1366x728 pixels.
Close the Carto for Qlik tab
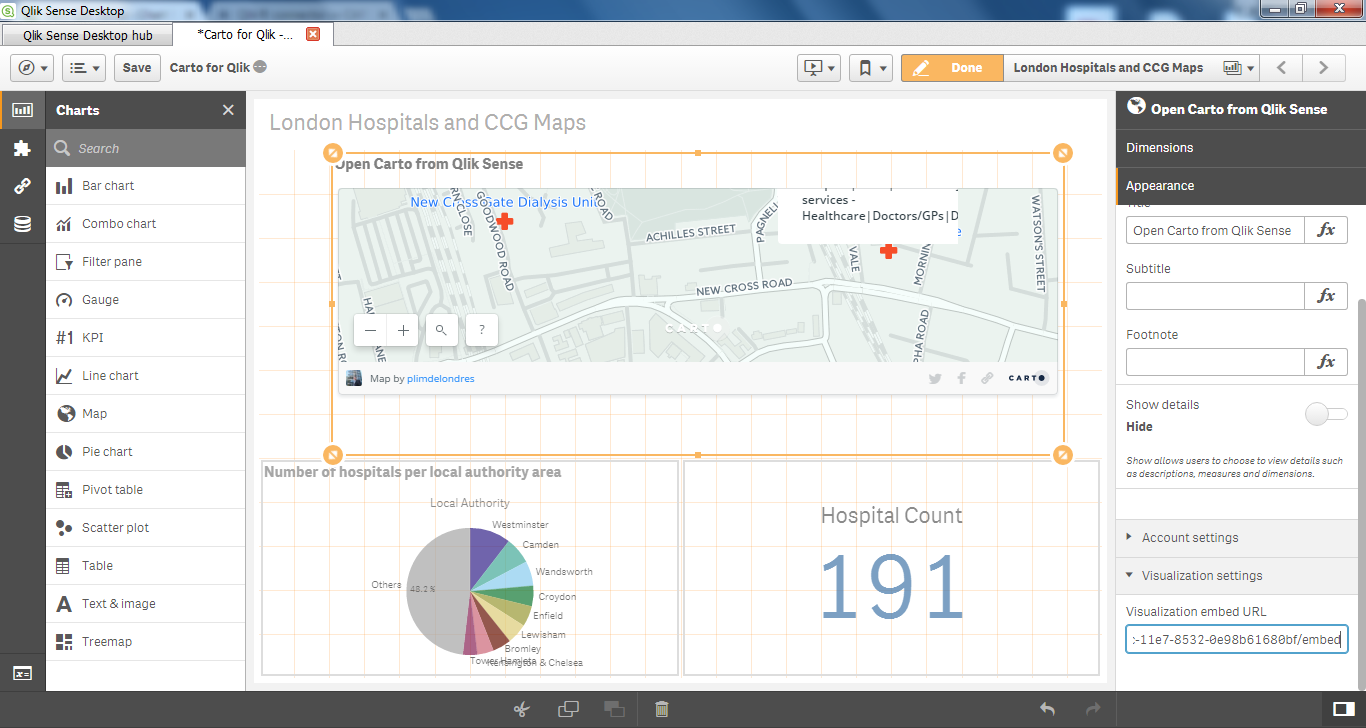(312, 34)
